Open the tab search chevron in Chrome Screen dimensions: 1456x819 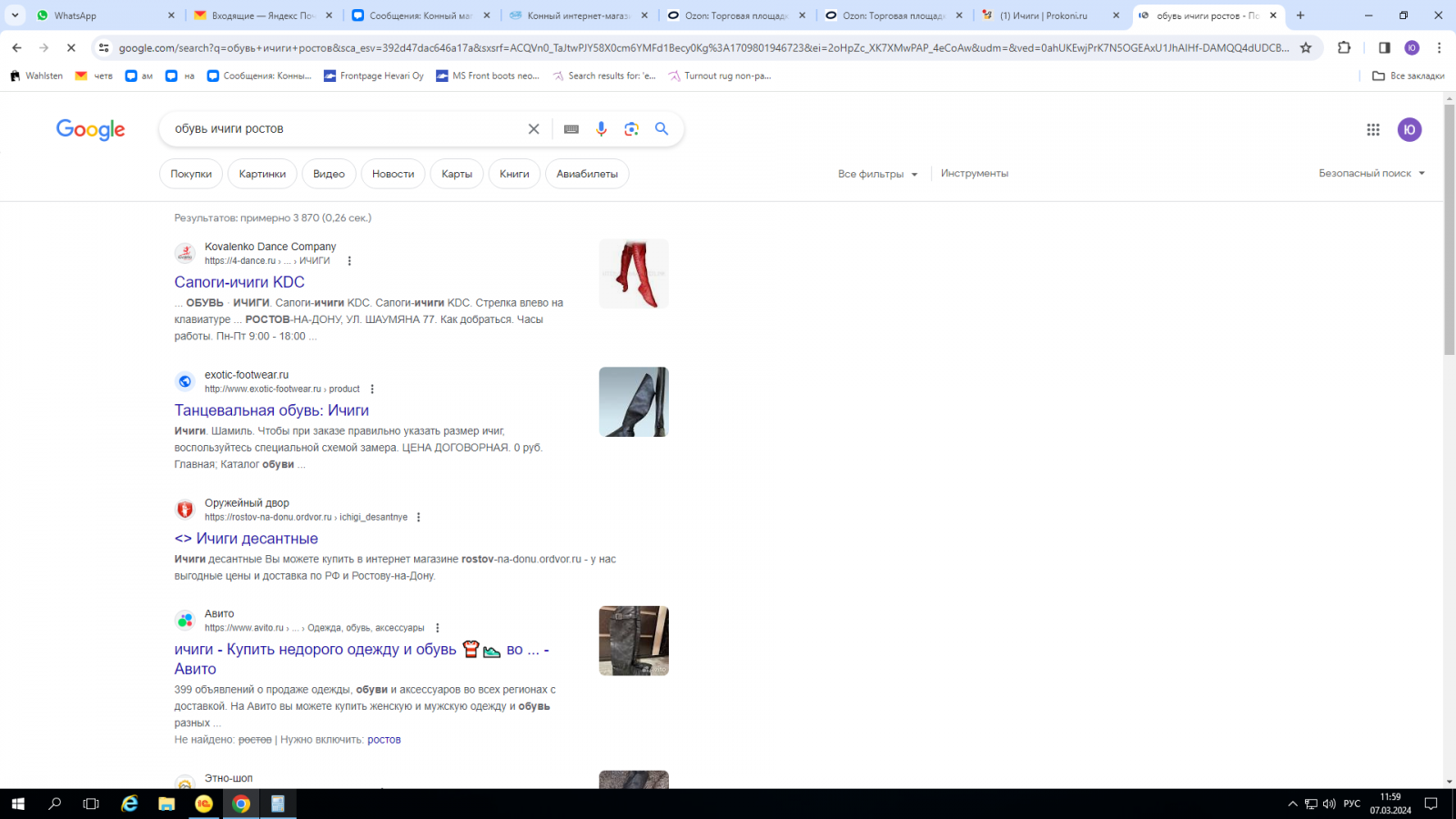click(x=15, y=15)
